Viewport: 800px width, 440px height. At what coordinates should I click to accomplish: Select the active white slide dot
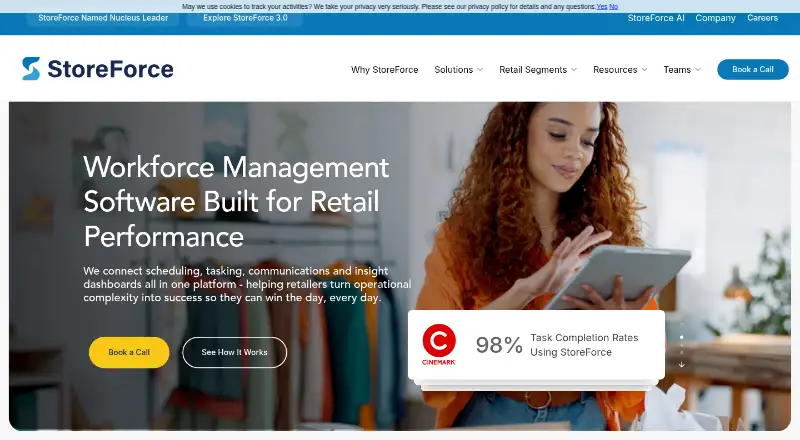click(681, 337)
